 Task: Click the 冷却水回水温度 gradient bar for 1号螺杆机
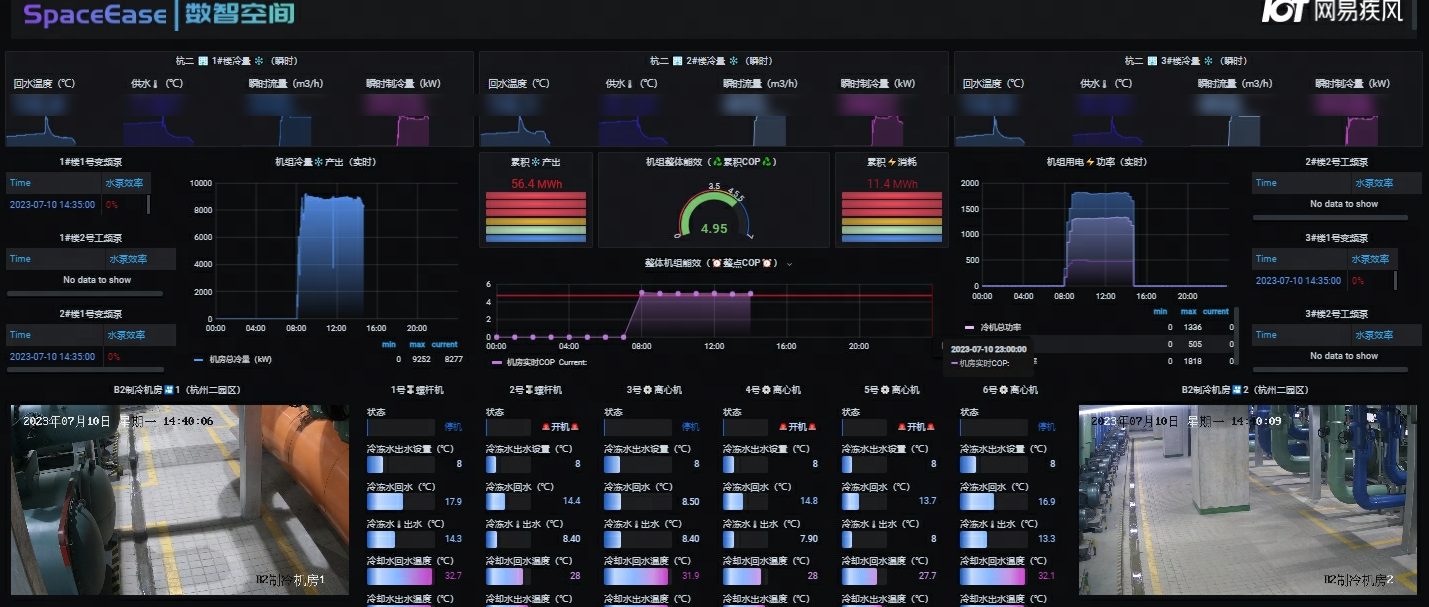[399, 576]
